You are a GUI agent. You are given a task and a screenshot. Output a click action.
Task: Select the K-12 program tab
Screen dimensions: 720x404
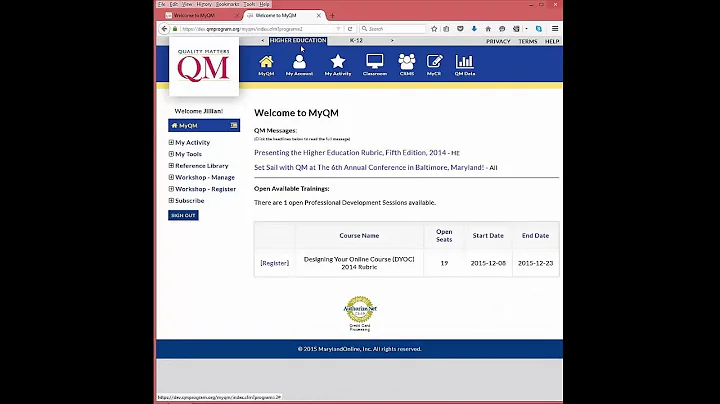pyautogui.click(x=356, y=40)
